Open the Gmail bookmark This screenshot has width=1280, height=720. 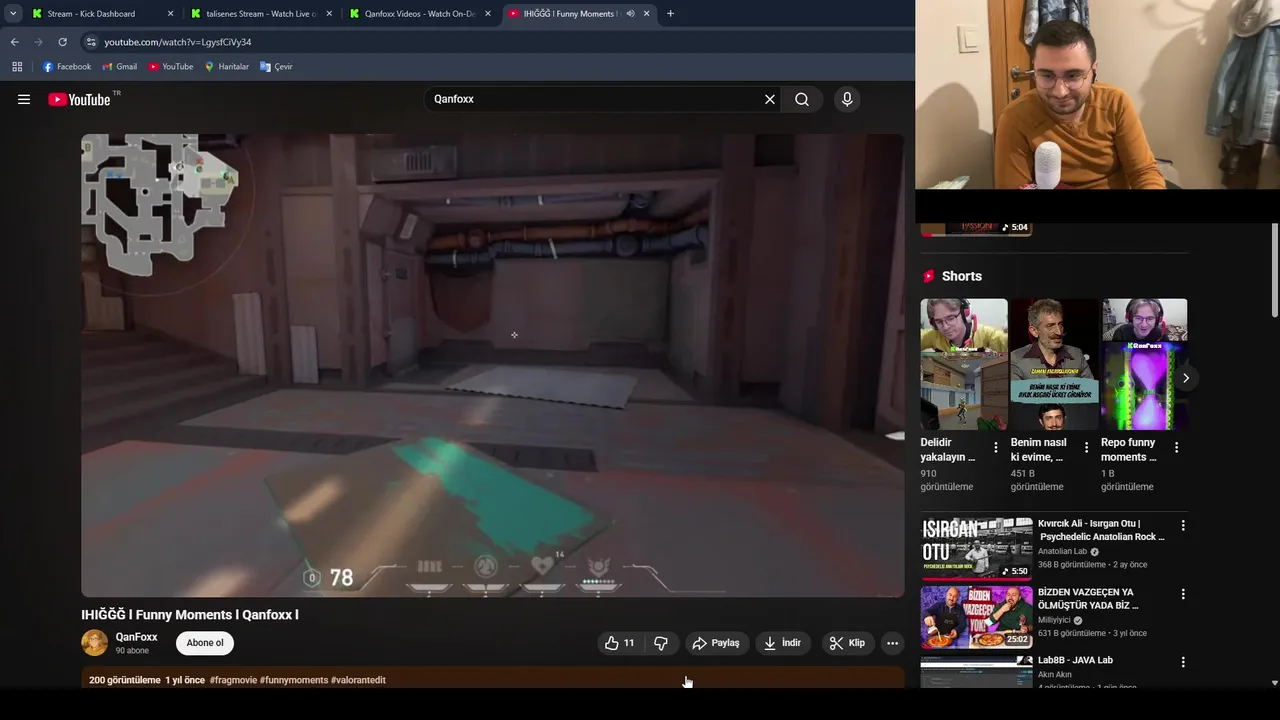pos(119,67)
